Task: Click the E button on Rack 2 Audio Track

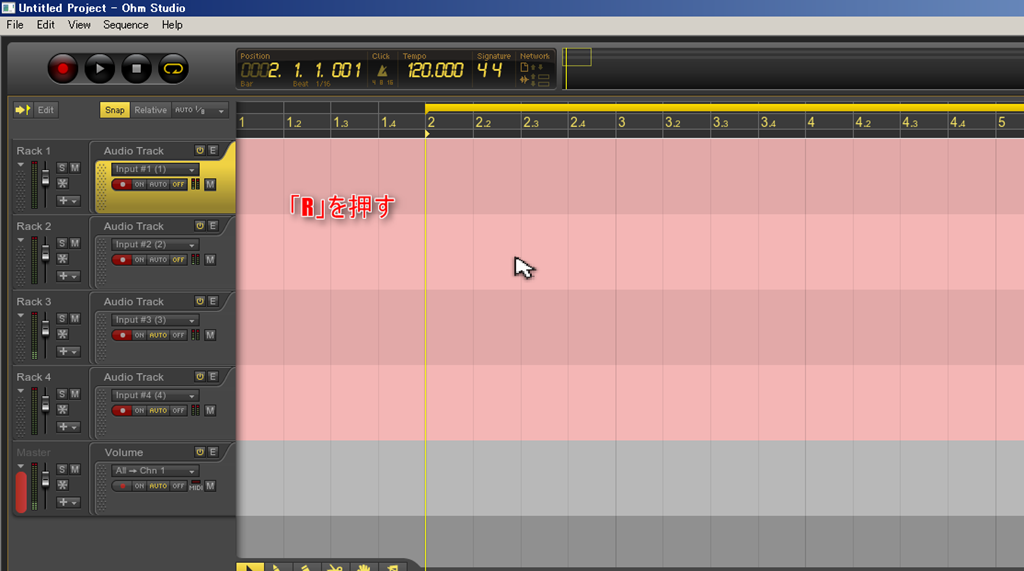Action: [213, 225]
